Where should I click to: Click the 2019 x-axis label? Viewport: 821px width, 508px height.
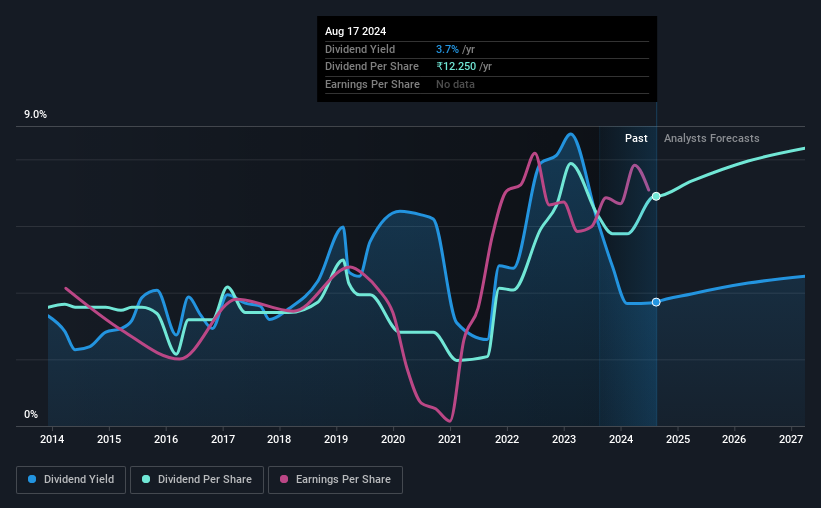point(336,439)
